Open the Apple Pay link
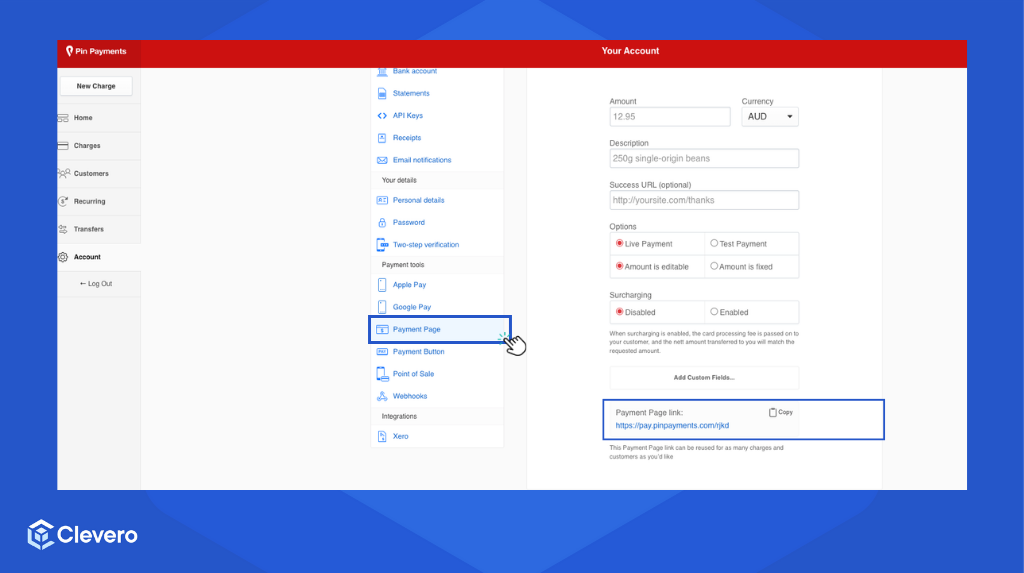 point(409,285)
